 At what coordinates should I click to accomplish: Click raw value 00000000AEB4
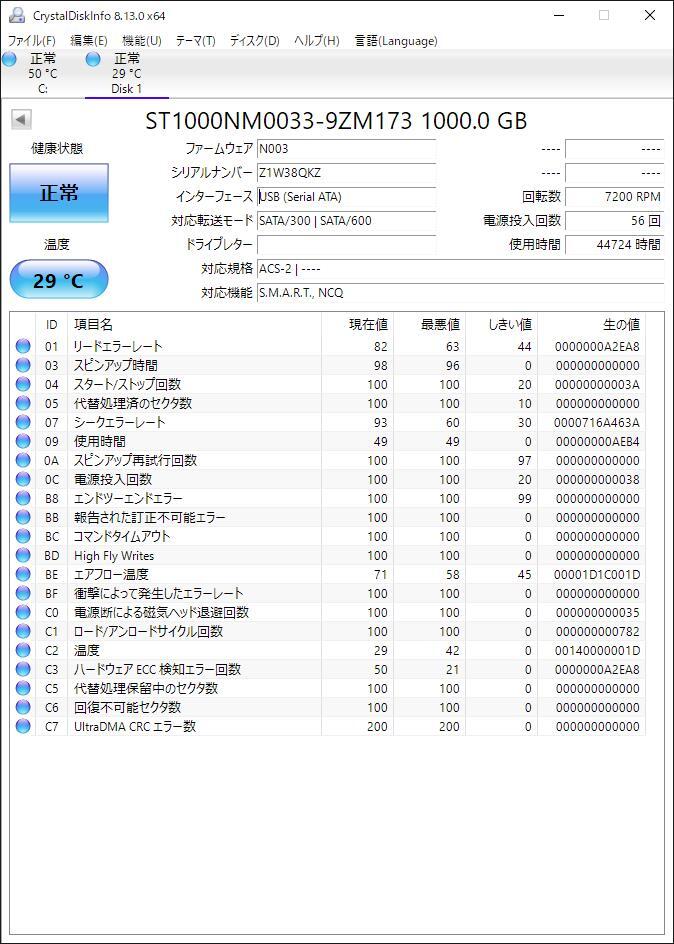pos(597,442)
